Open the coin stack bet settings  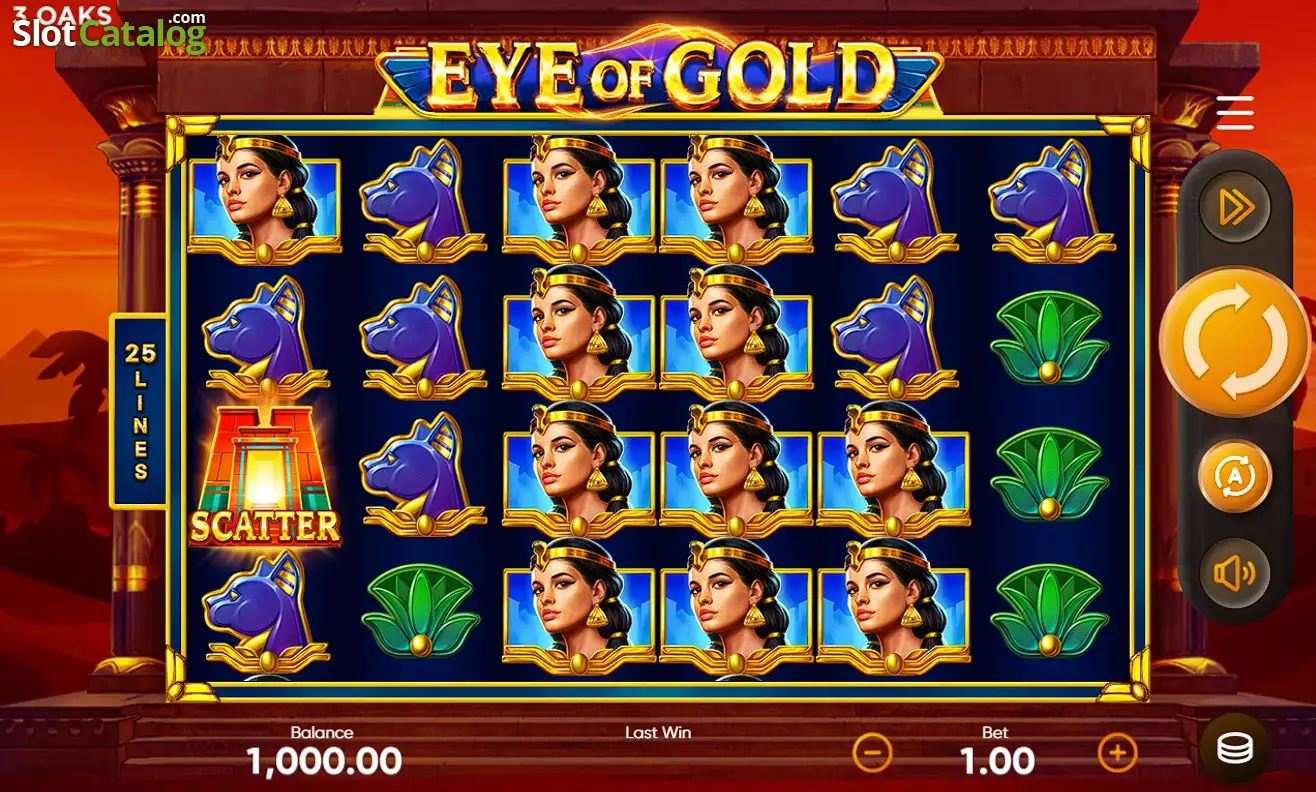click(x=1235, y=748)
